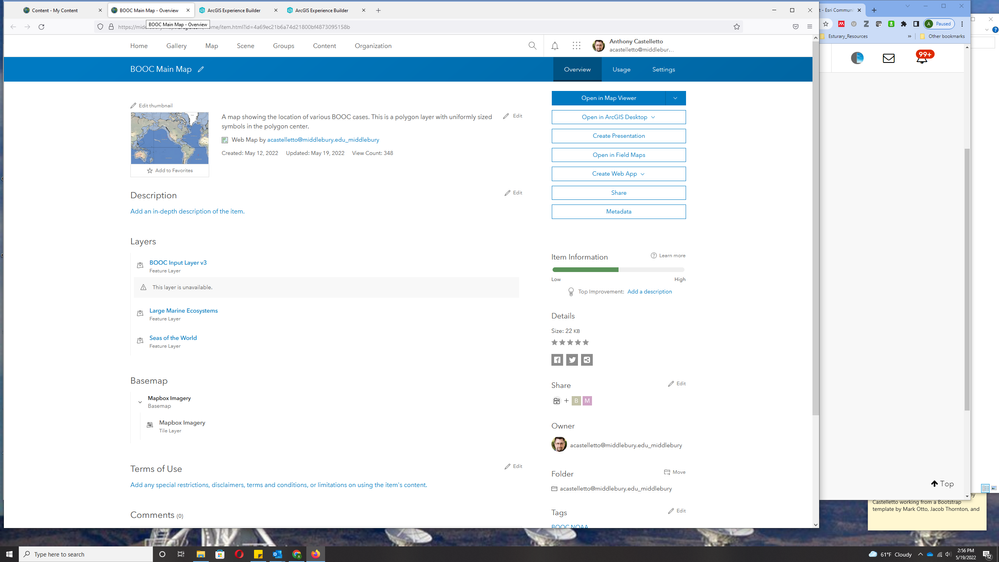
Task: Switch to the Usage tab
Action: pyautogui.click(x=621, y=69)
